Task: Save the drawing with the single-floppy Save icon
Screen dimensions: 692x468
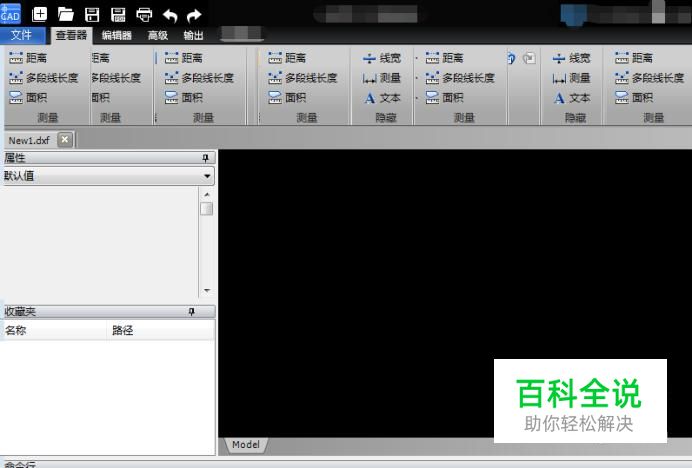Action: pyautogui.click(x=92, y=15)
